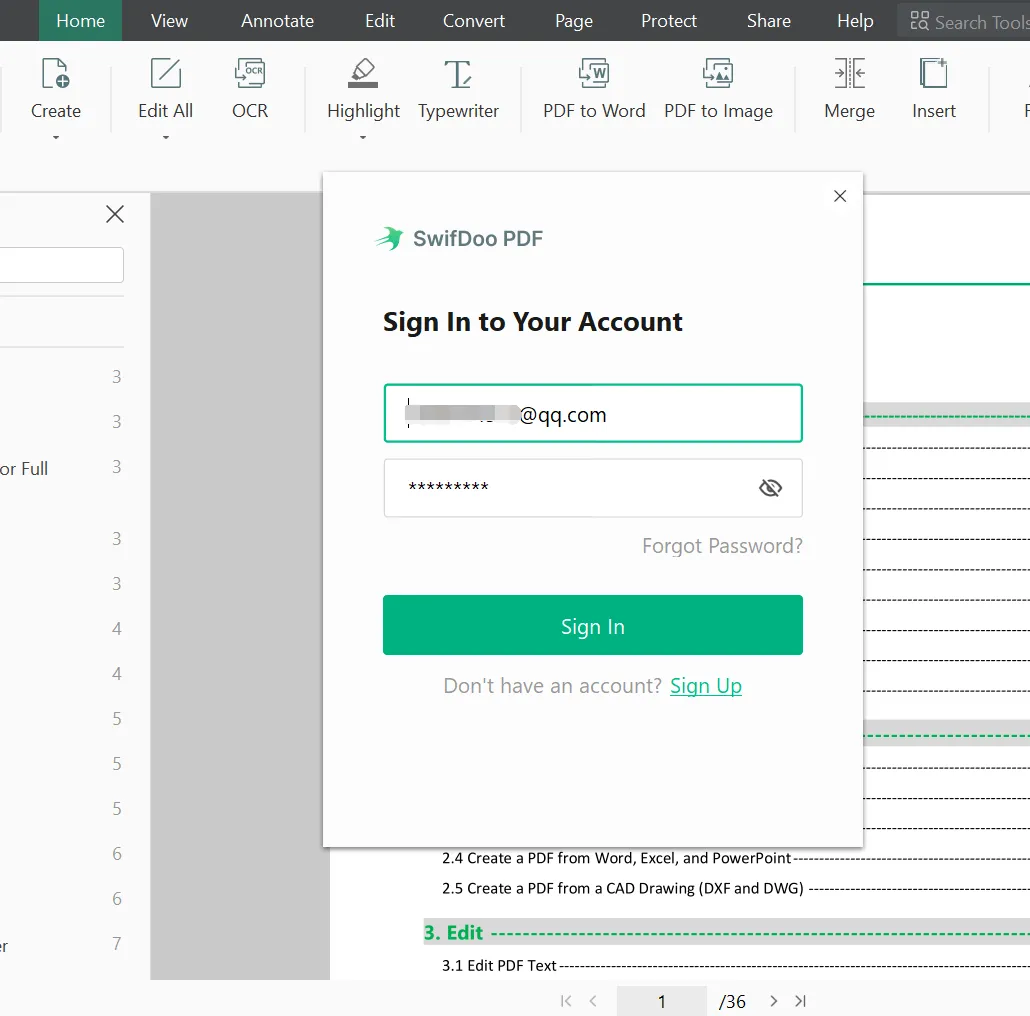Click the page number field

pos(661,1001)
